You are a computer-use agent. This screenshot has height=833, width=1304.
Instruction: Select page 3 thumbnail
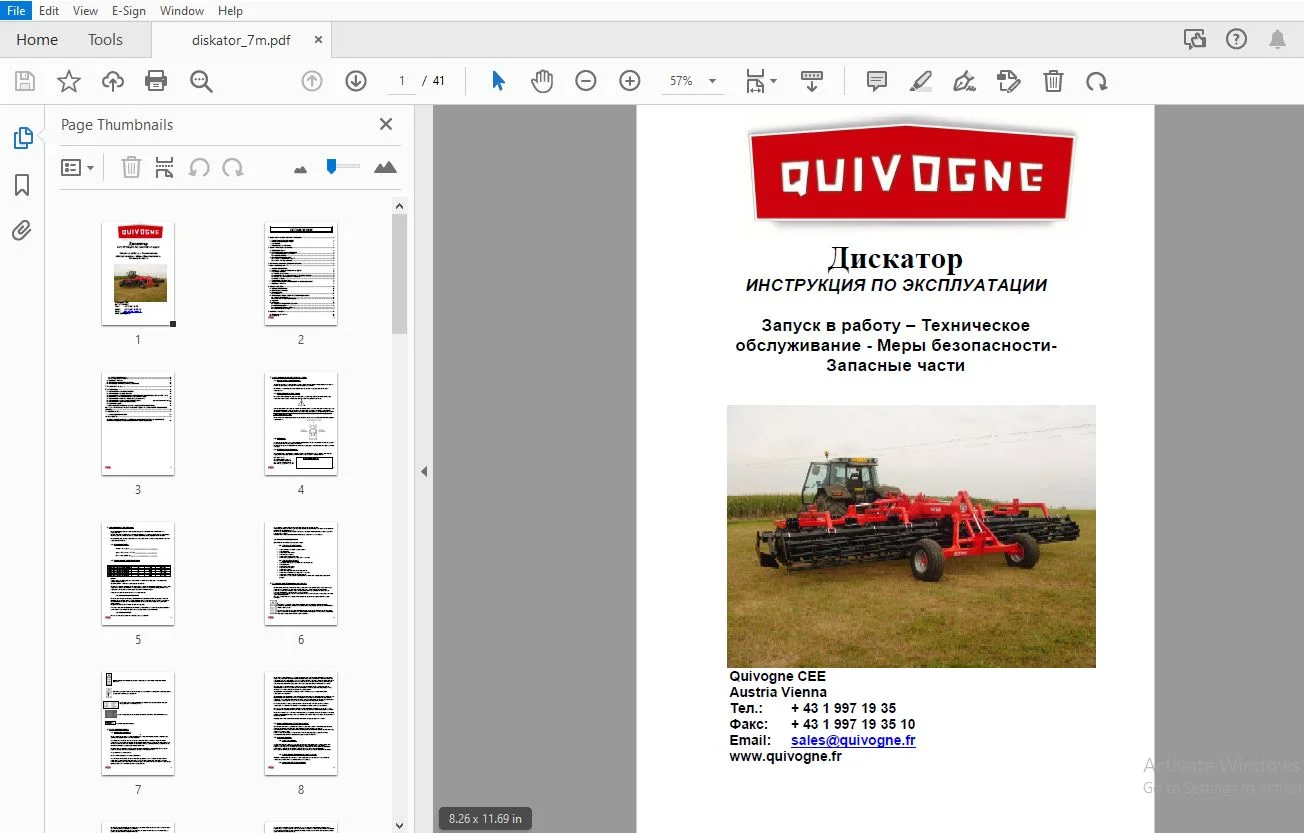(x=138, y=423)
